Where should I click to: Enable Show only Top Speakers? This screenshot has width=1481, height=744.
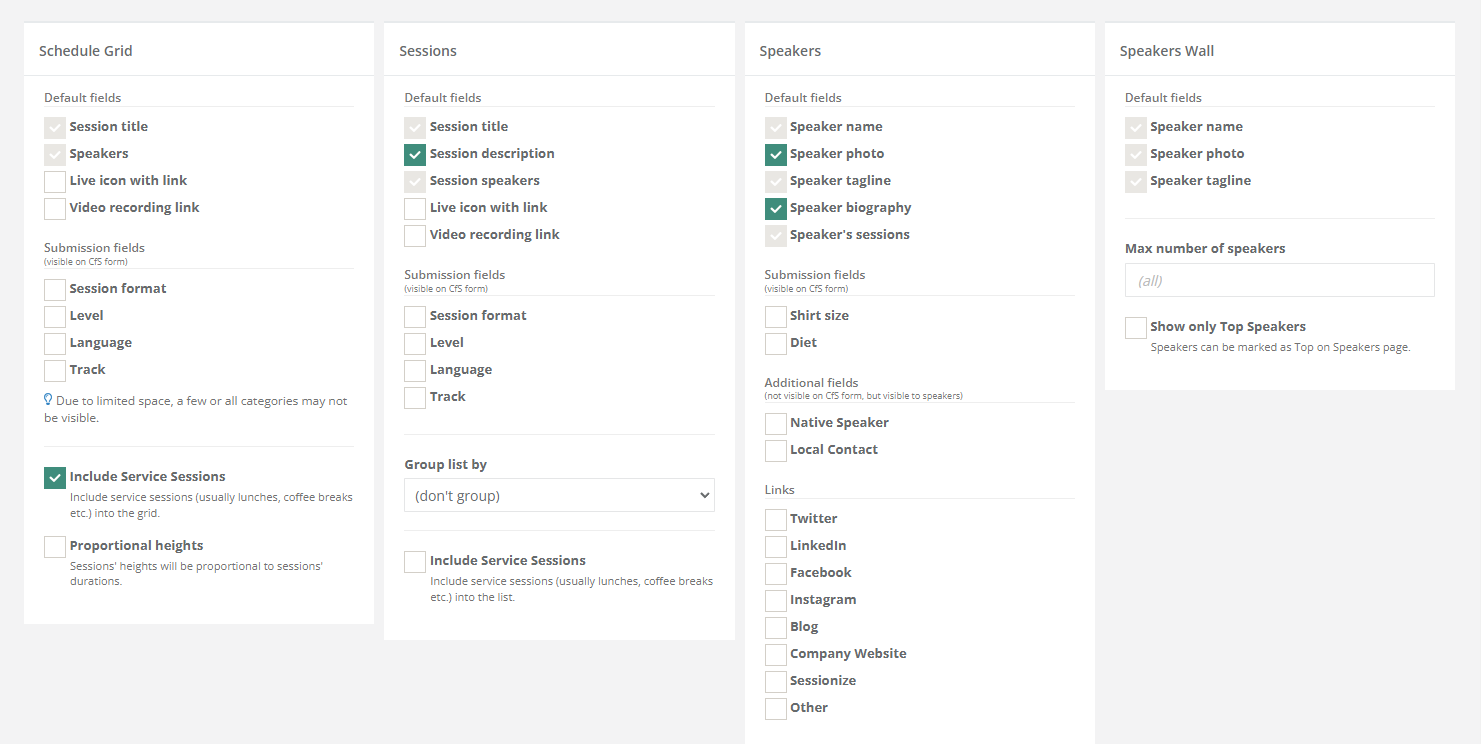(x=1135, y=327)
